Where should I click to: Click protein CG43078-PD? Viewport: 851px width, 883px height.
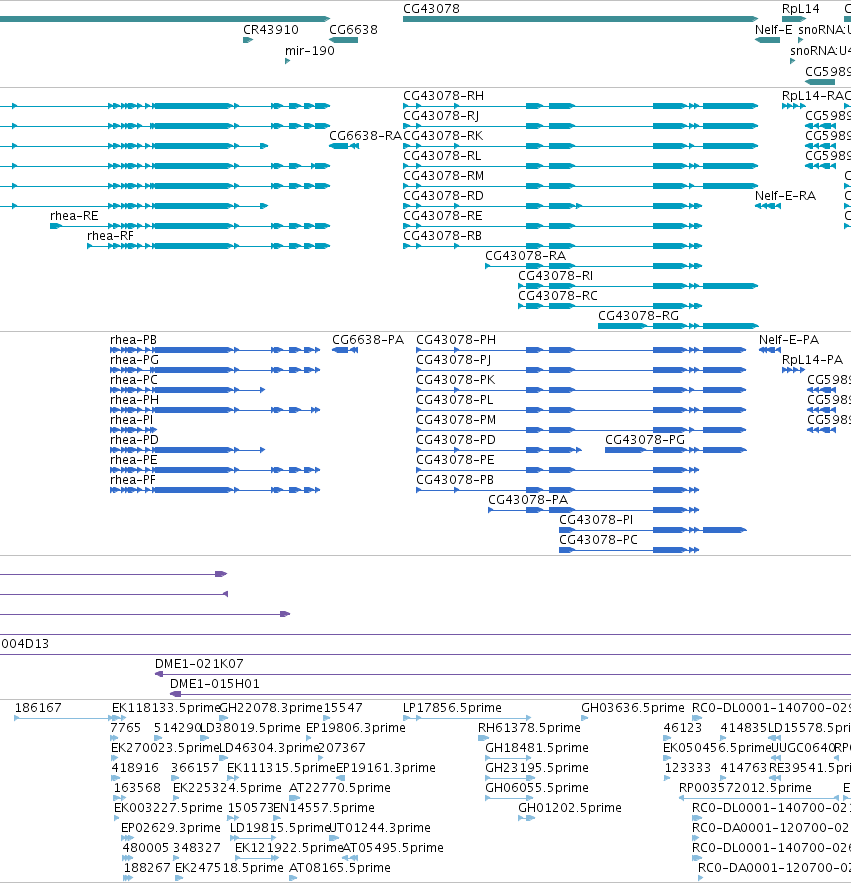point(499,450)
